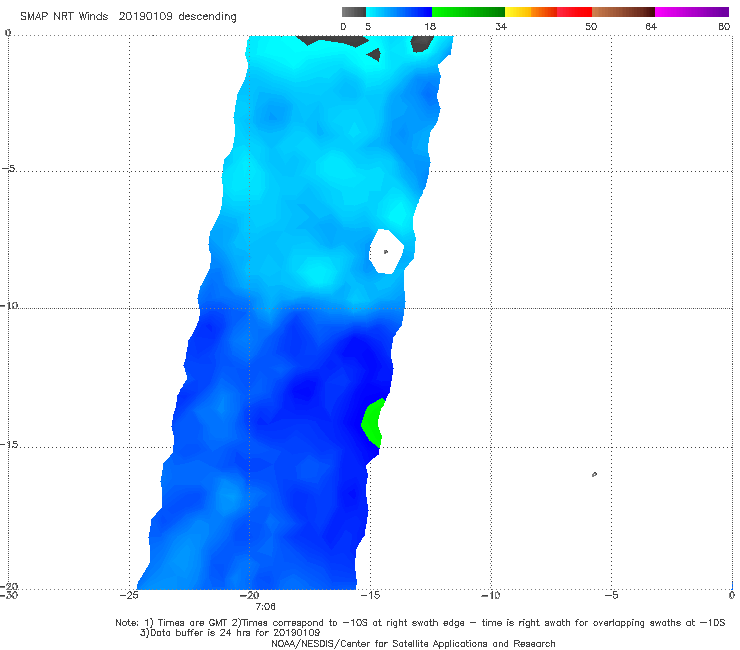The image size is (740, 650).
Task: Click the latitude axis label '-15' on left
Action: click(x=9, y=445)
